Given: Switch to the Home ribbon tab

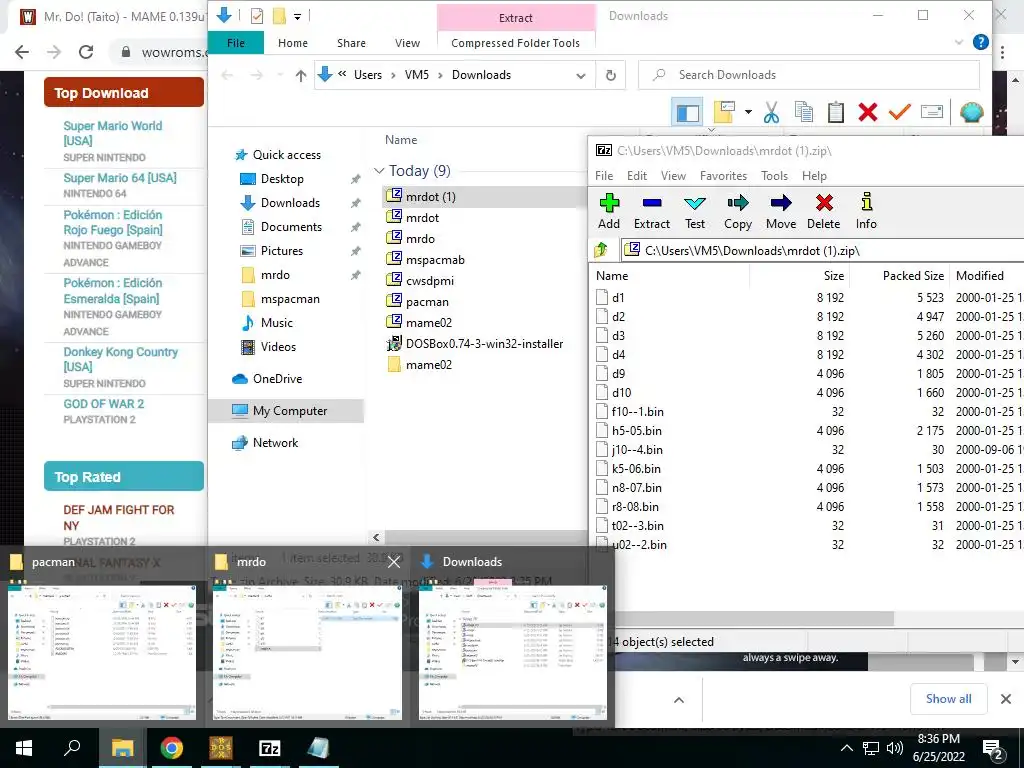Looking at the screenshot, I should [x=293, y=42].
